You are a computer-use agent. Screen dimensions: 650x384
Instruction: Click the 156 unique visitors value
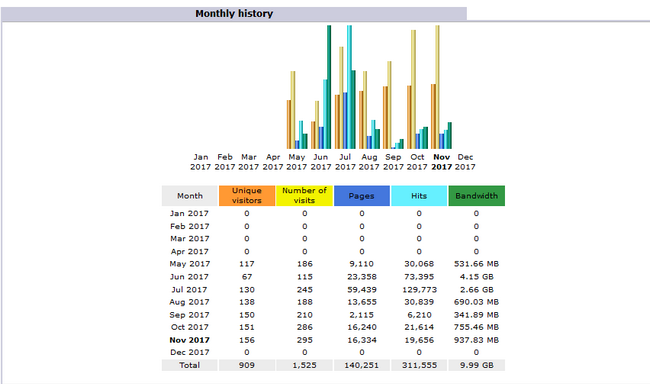(247, 340)
